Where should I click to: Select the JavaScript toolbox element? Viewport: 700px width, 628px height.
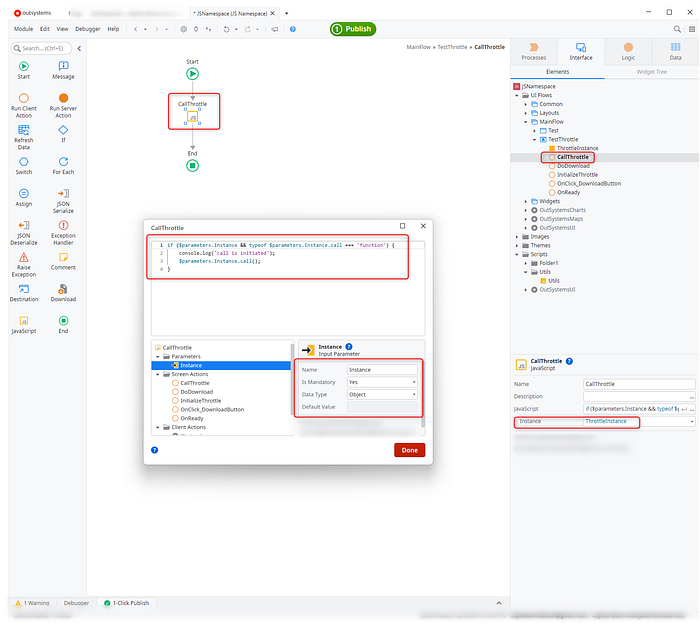[x=24, y=321]
